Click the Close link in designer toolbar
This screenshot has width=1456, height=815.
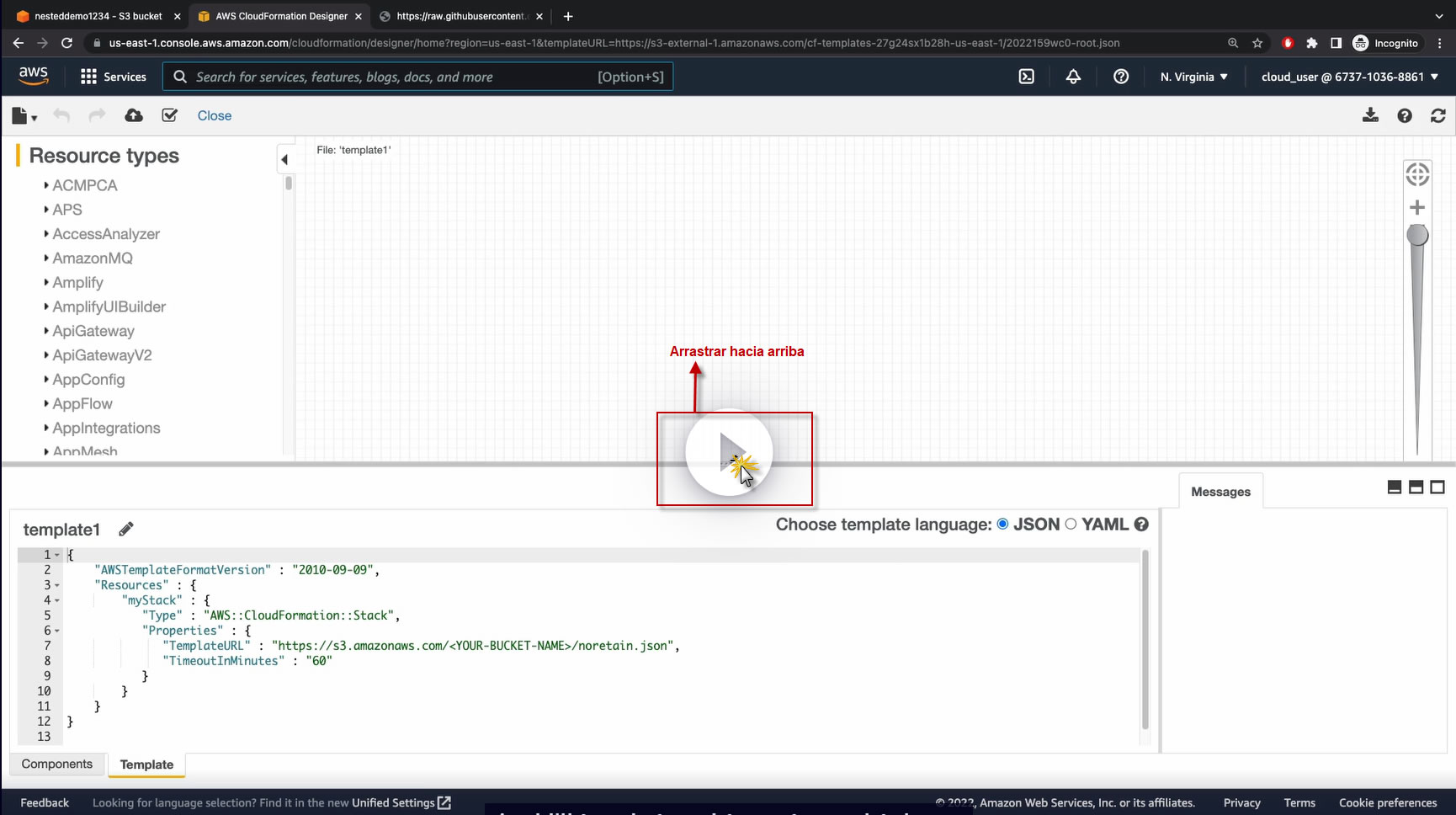(215, 115)
